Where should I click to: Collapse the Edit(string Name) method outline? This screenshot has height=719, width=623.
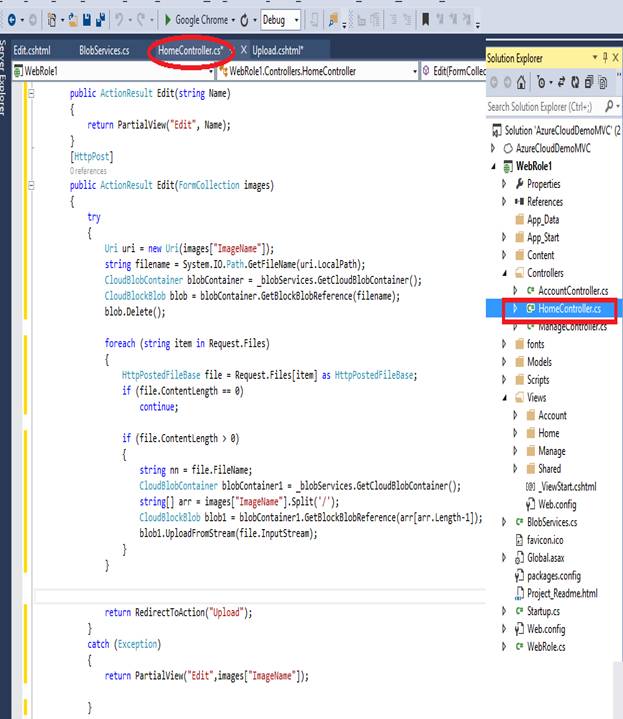[32, 94]
